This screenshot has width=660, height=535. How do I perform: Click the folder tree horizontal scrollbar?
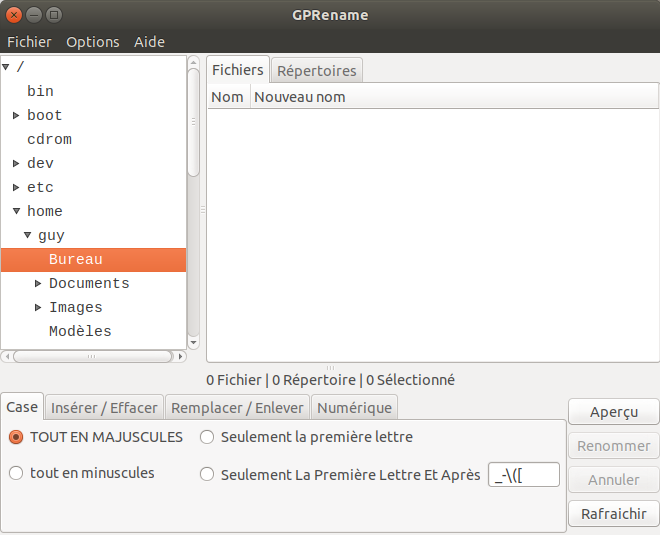pos(93,355)
